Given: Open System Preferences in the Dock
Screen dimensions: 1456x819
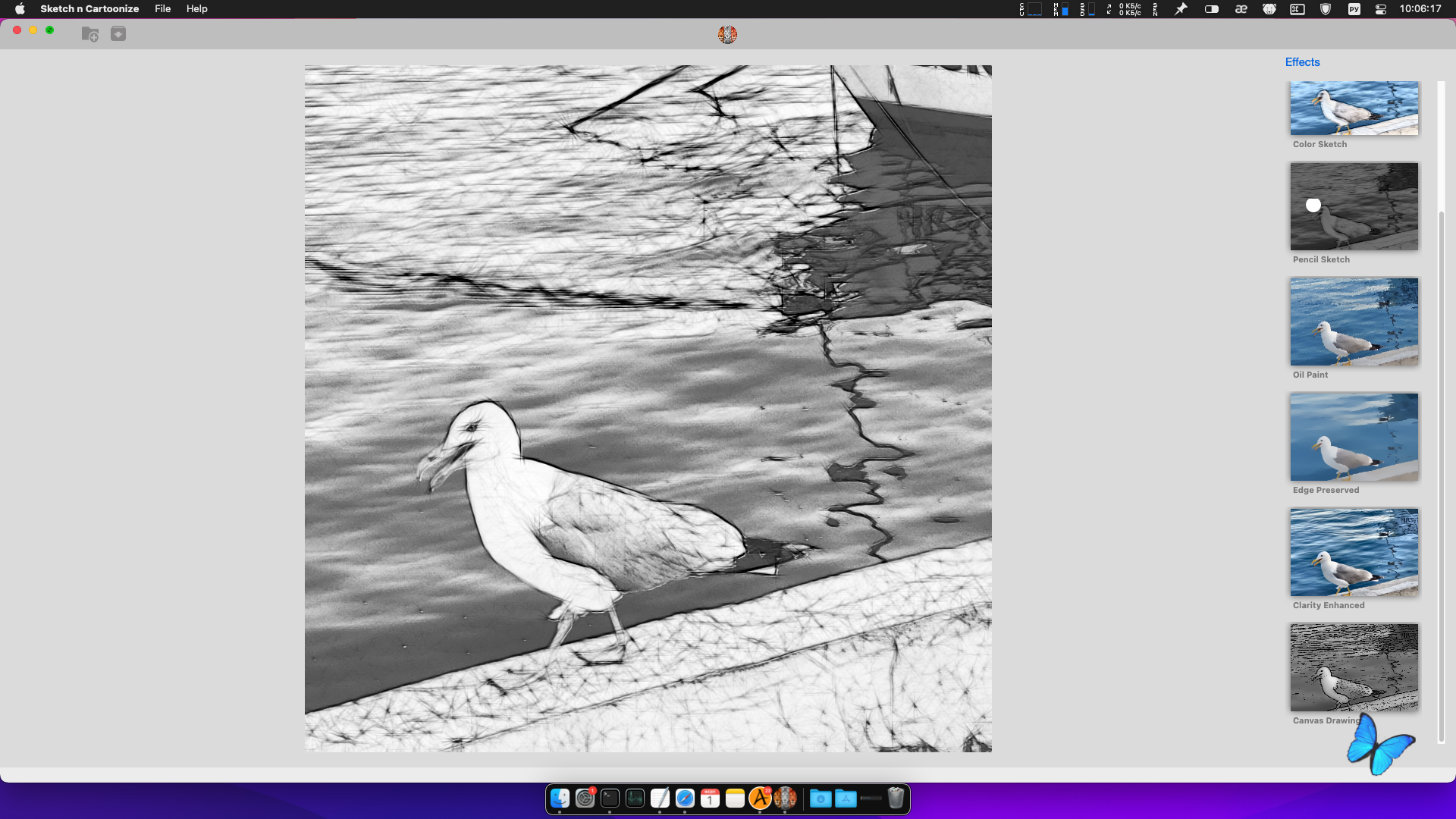Looking at the screenshot, I should (585, 799).
